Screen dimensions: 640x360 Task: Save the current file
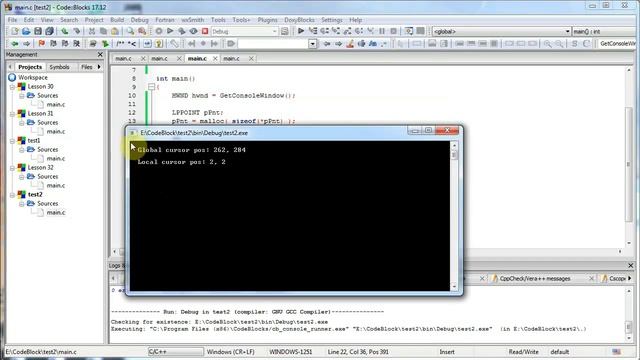point(38,31)
